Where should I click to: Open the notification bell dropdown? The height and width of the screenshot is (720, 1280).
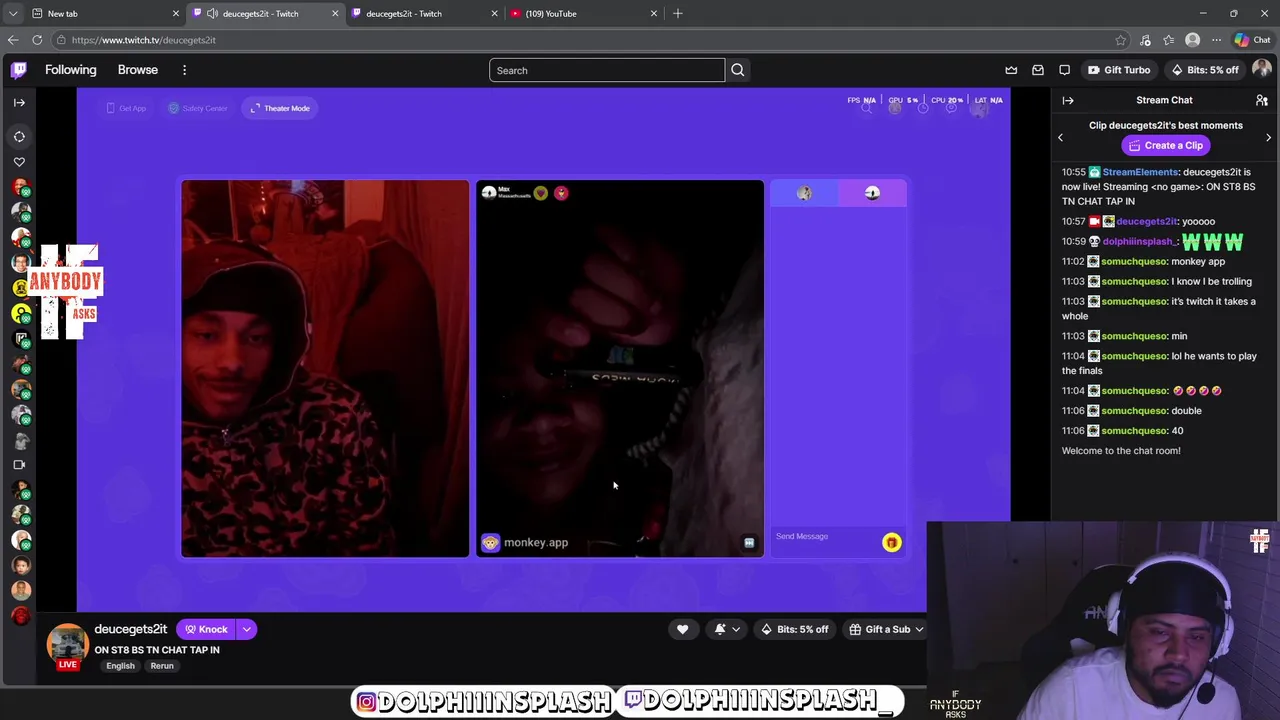(x=727, y=629)
